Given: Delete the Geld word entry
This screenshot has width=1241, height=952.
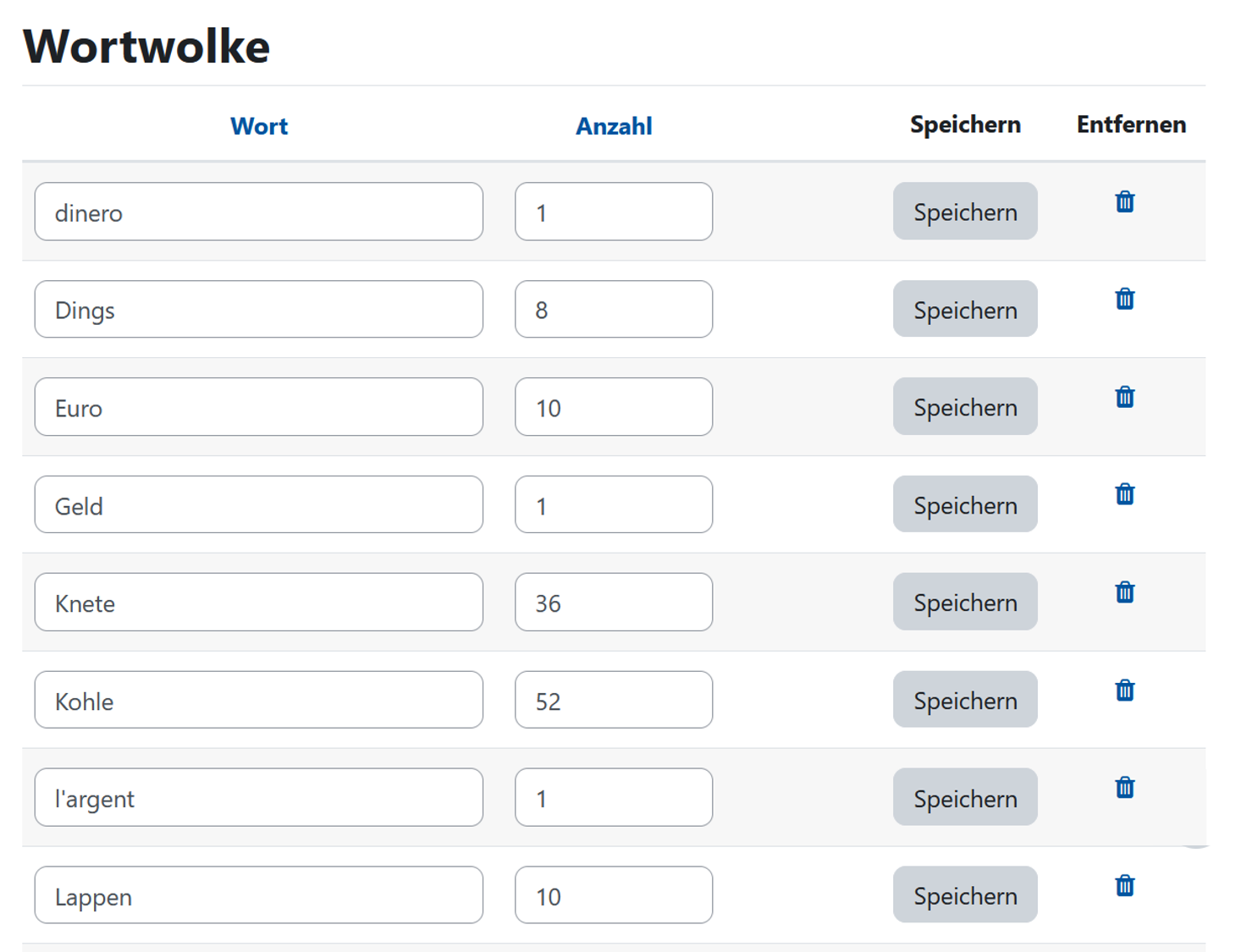Looking at the screenshot, I should [1124, 494].
